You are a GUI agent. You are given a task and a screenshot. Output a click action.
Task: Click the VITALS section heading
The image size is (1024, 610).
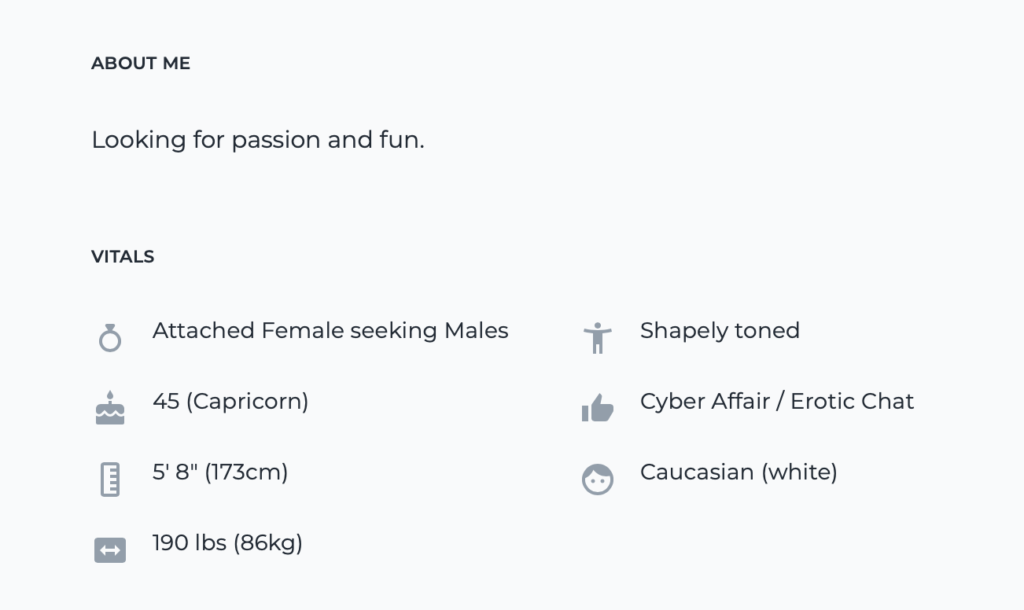[123, 257]
